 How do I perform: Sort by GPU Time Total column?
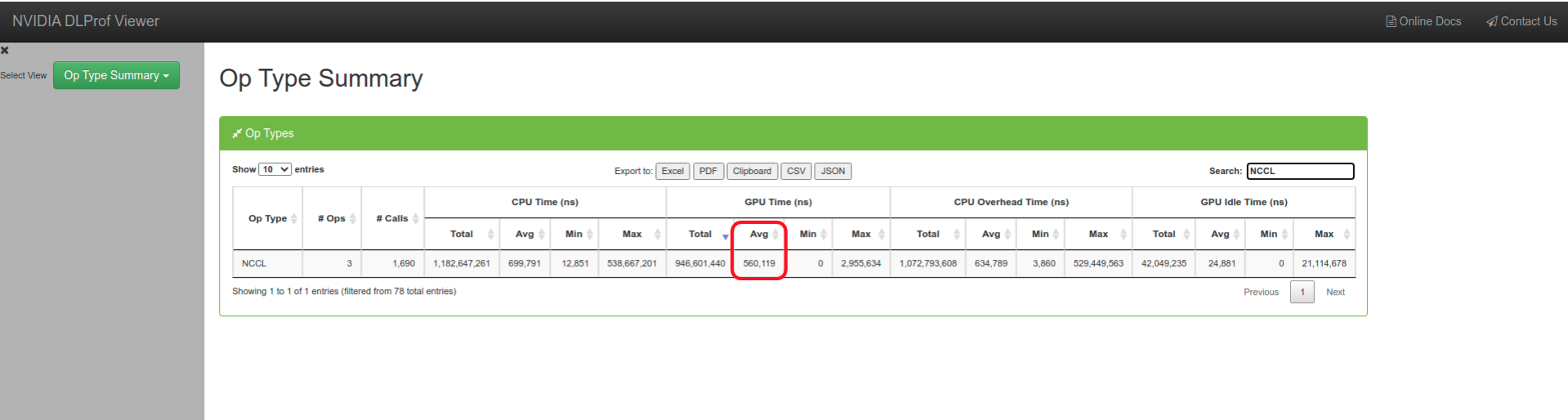[700, 234]
